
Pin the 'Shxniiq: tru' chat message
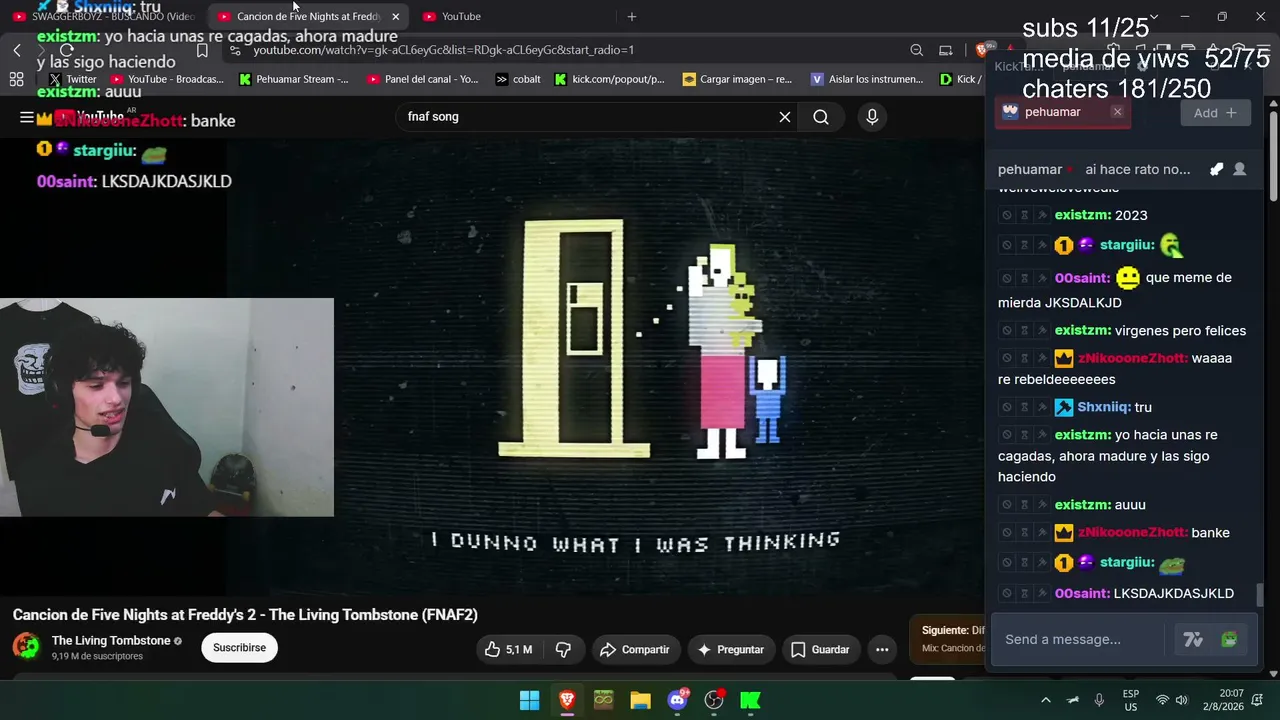[1041, 408]
